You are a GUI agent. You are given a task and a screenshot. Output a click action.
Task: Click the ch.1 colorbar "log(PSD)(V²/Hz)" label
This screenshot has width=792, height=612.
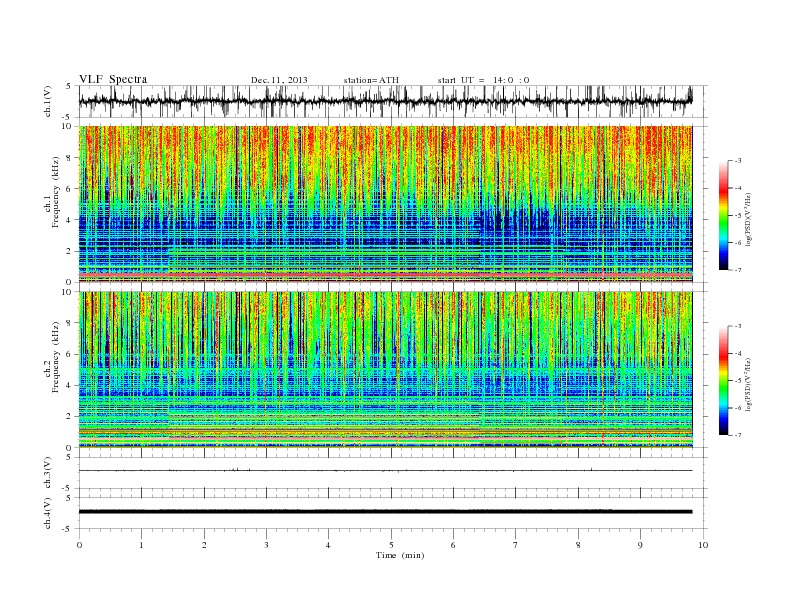click(x=748, y=219)
